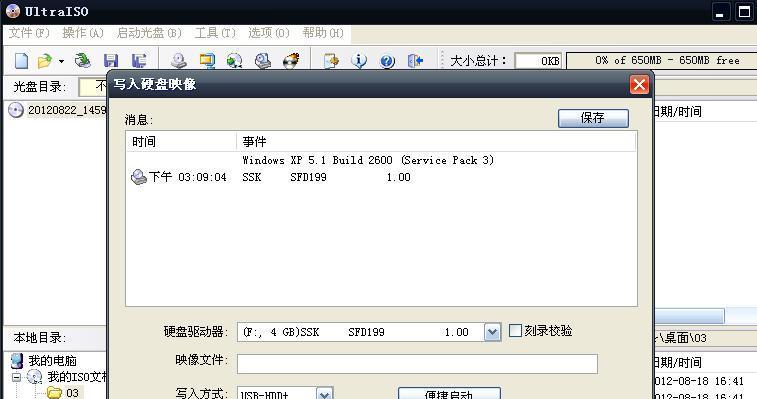Click the Save floppy disk icon

point(111,61)
